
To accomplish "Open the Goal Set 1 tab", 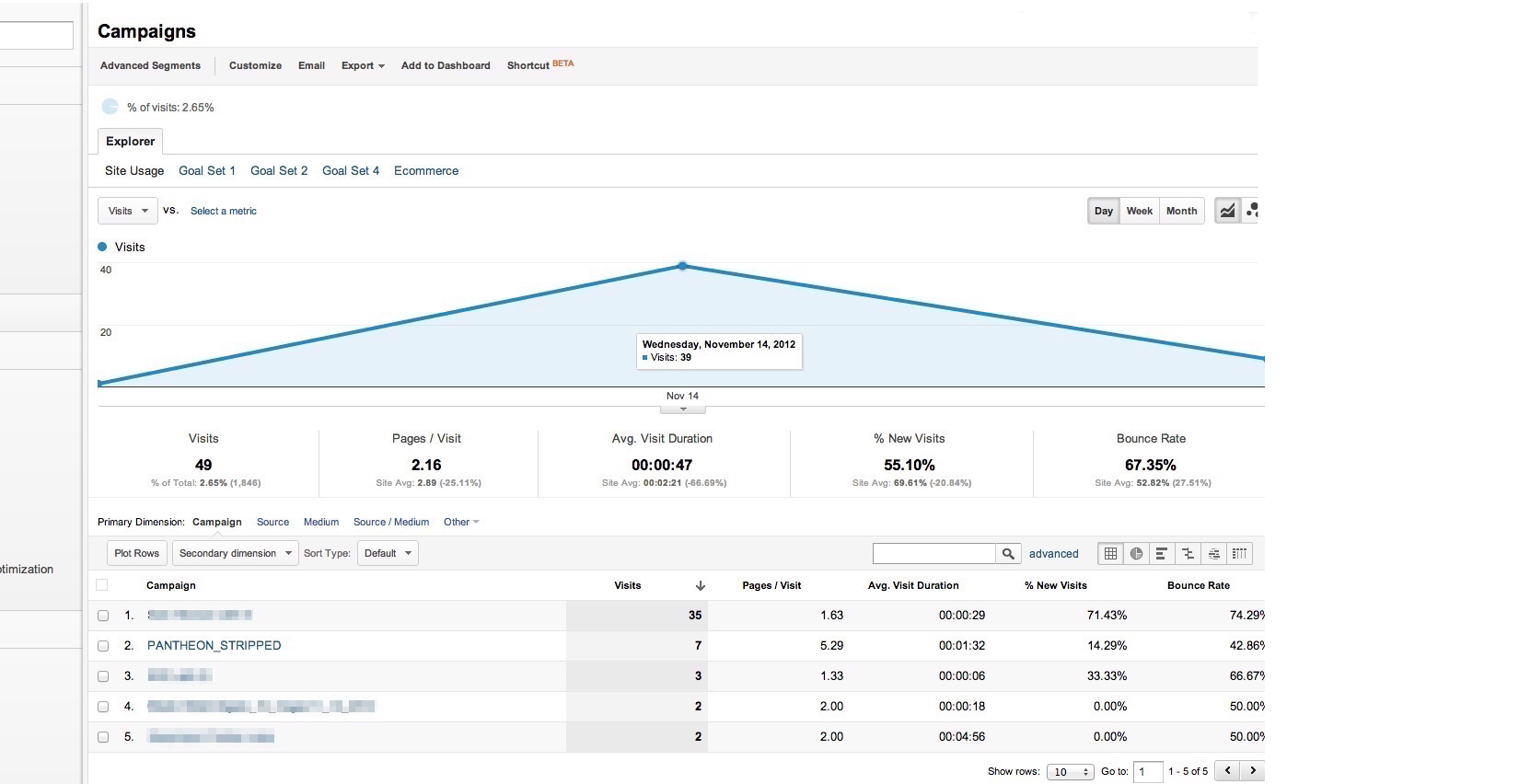I will pos(207,170).
